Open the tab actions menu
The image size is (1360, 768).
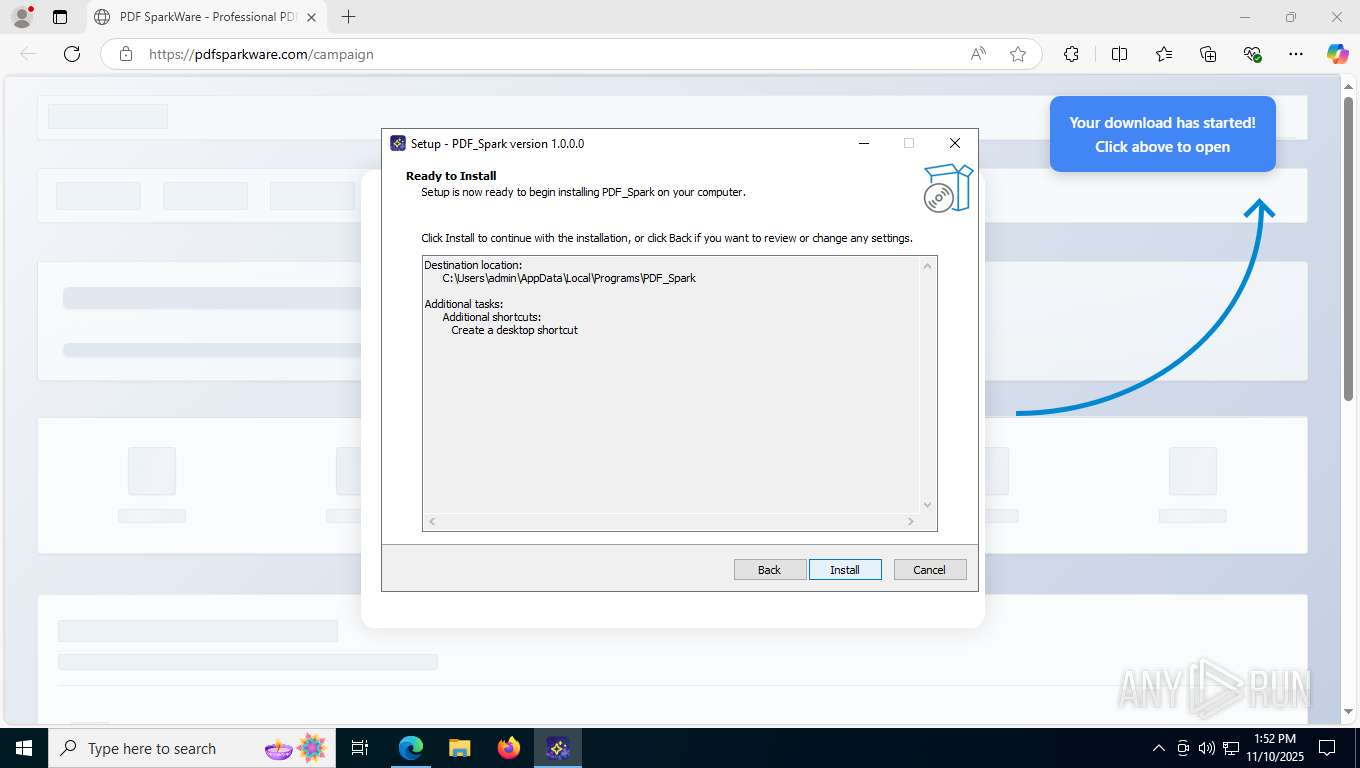60,17
